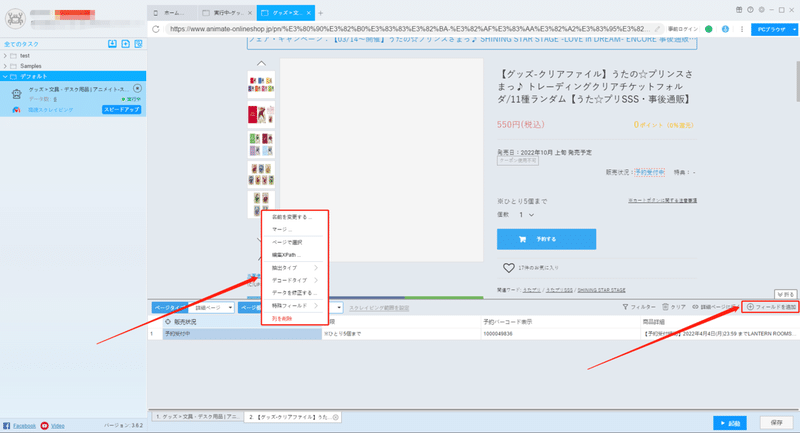Switch to bottom tab 1 グッズ>文具

click(196, 417)
